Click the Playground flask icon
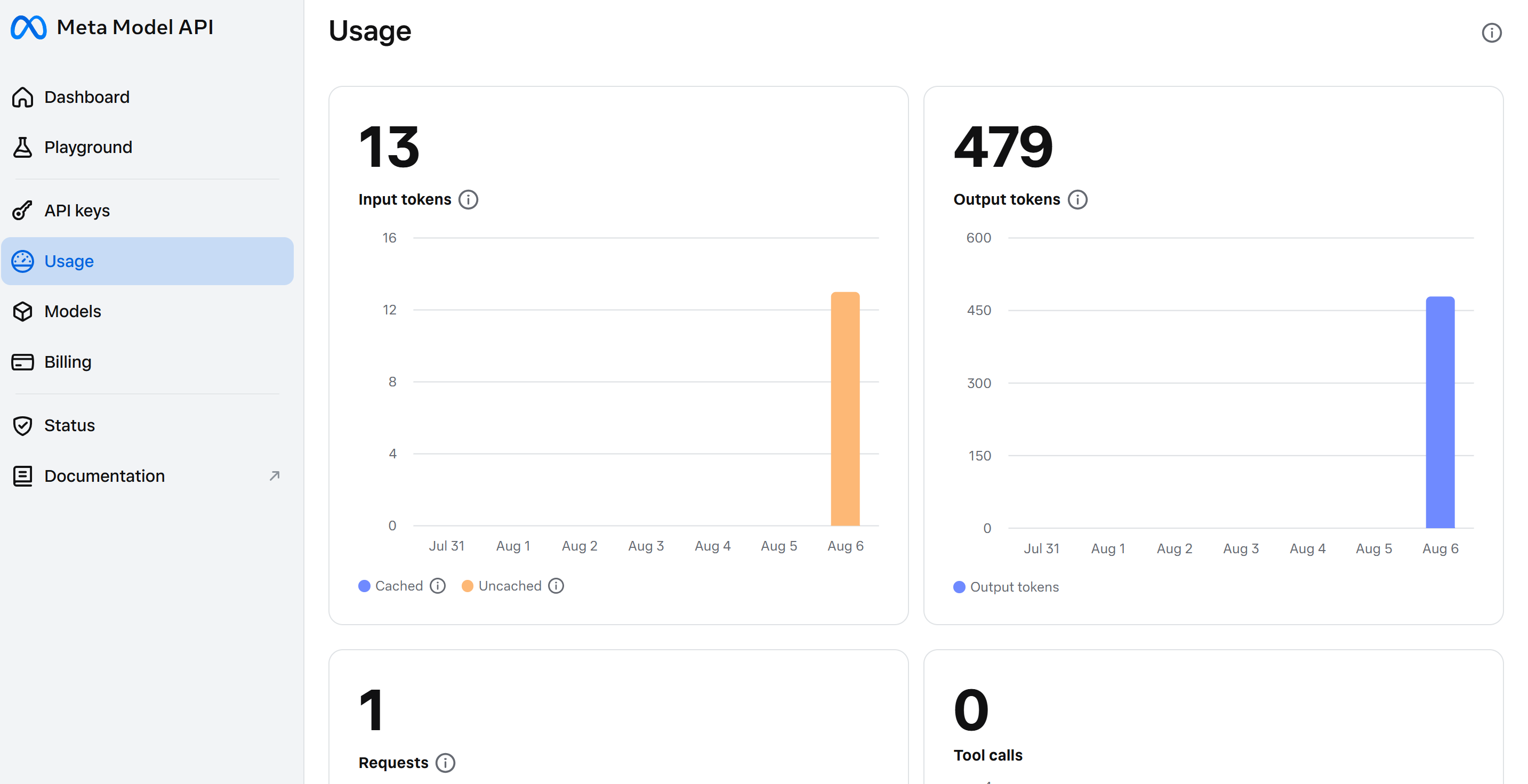 tap(22, 147)
